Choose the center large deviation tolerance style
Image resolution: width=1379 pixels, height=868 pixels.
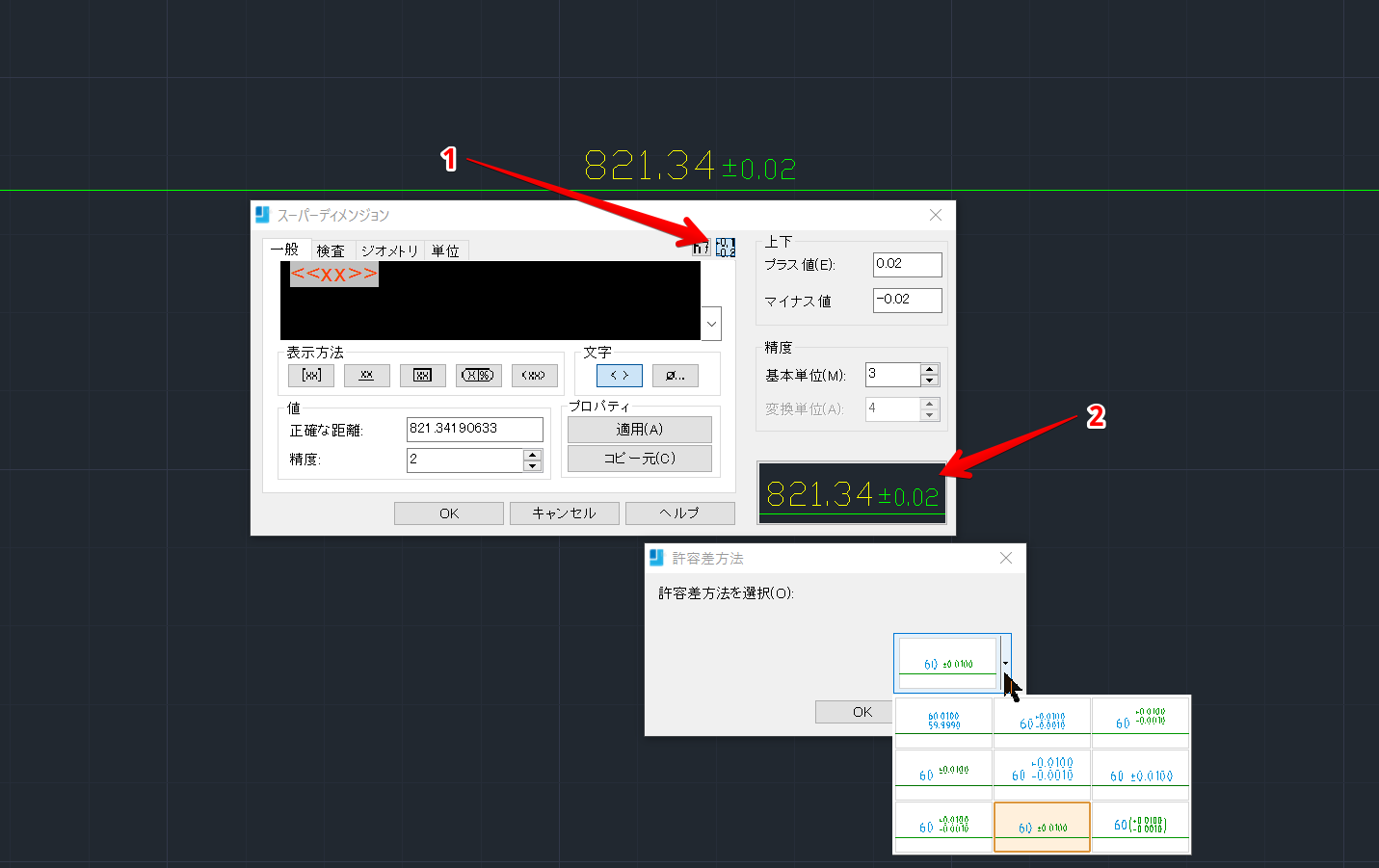point(1043,775)
